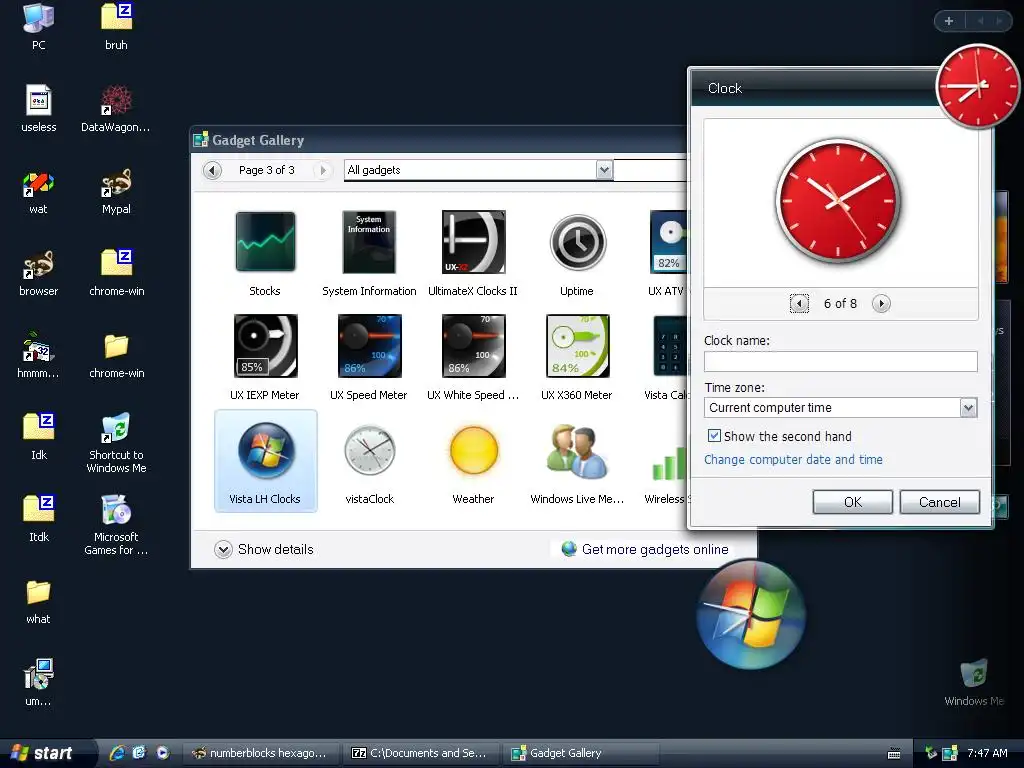Select the System Information gadget

pos(369,242)
